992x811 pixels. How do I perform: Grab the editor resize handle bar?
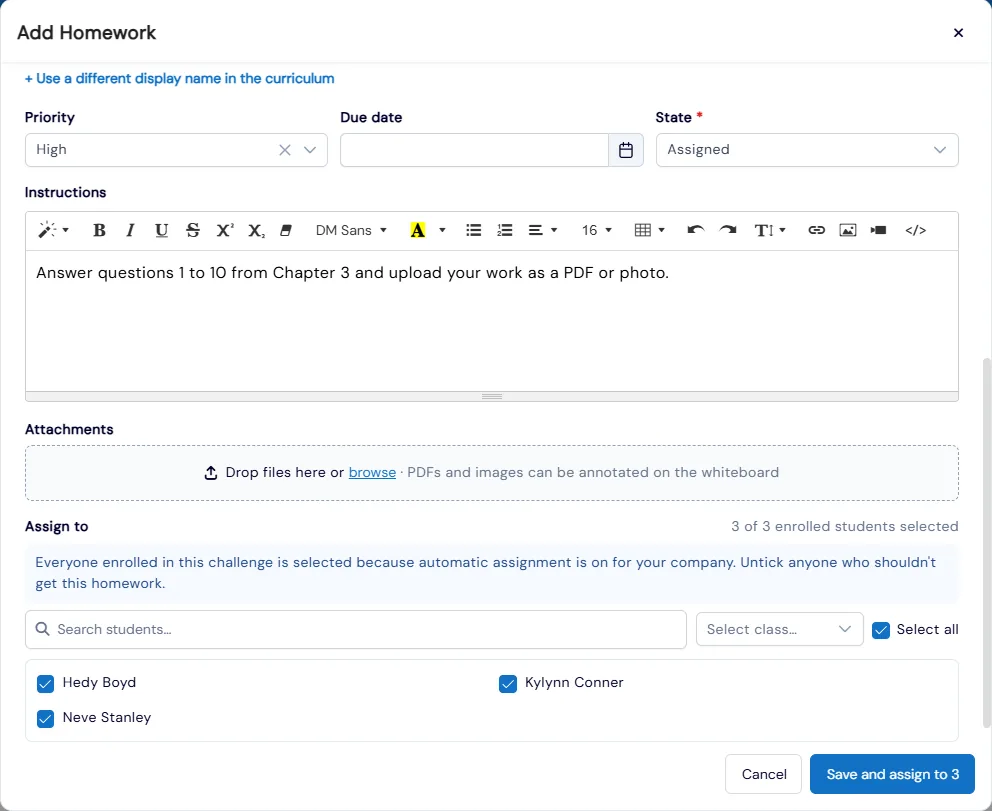[x=492, y=397]
